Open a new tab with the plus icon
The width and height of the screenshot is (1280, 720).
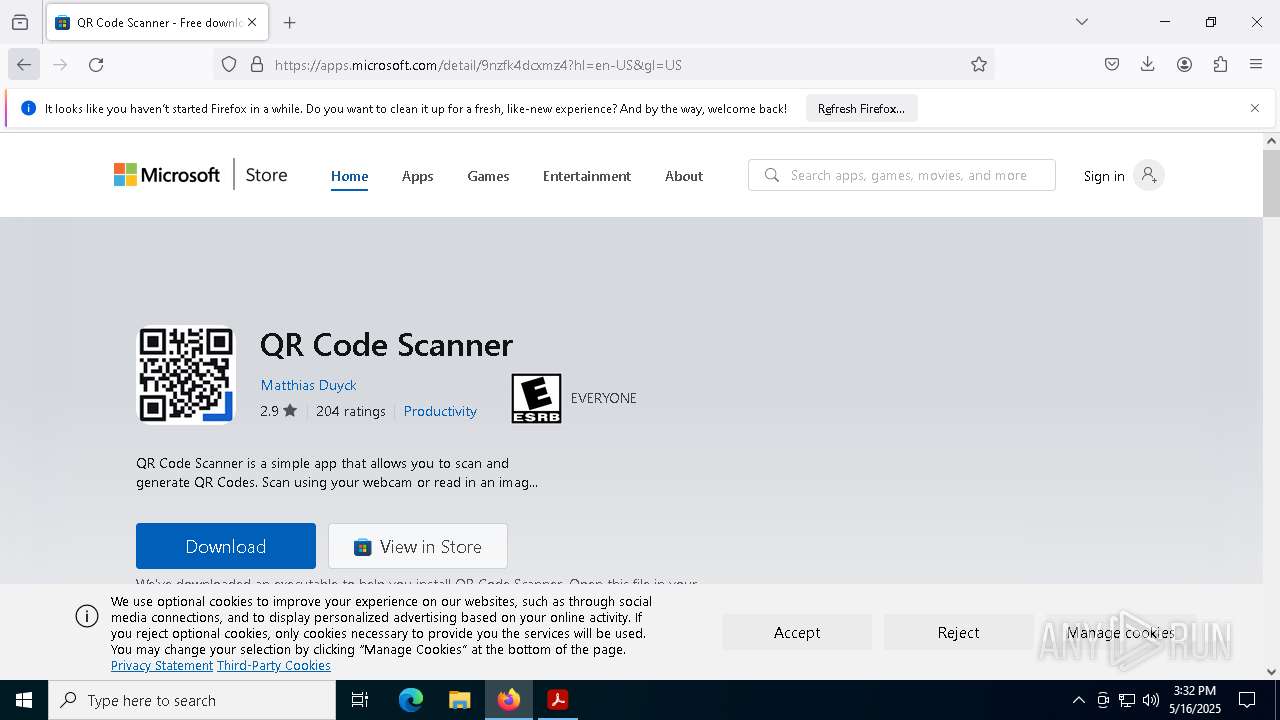point(290,22)
